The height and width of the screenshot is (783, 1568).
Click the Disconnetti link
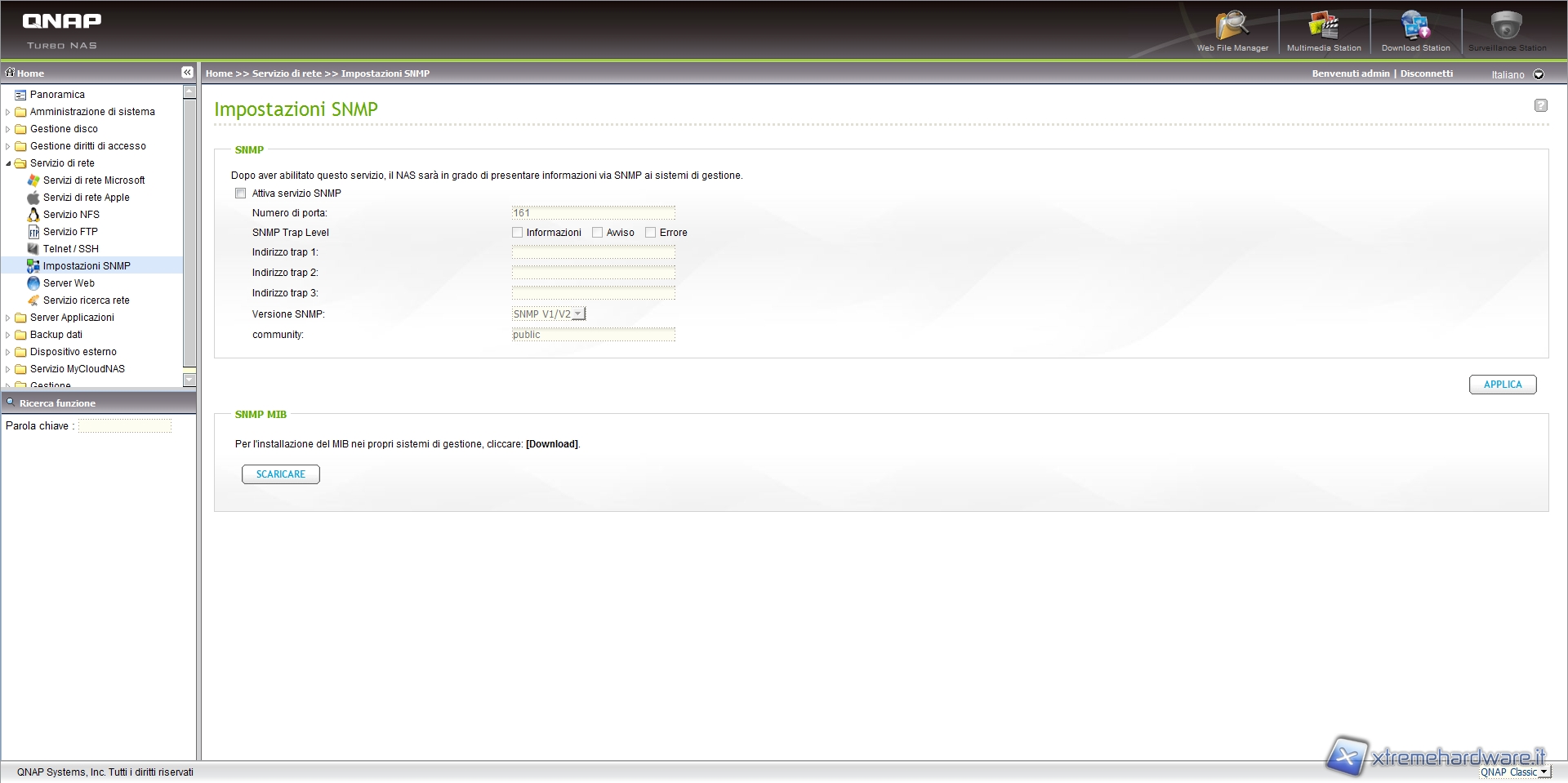coord(1426,73)
